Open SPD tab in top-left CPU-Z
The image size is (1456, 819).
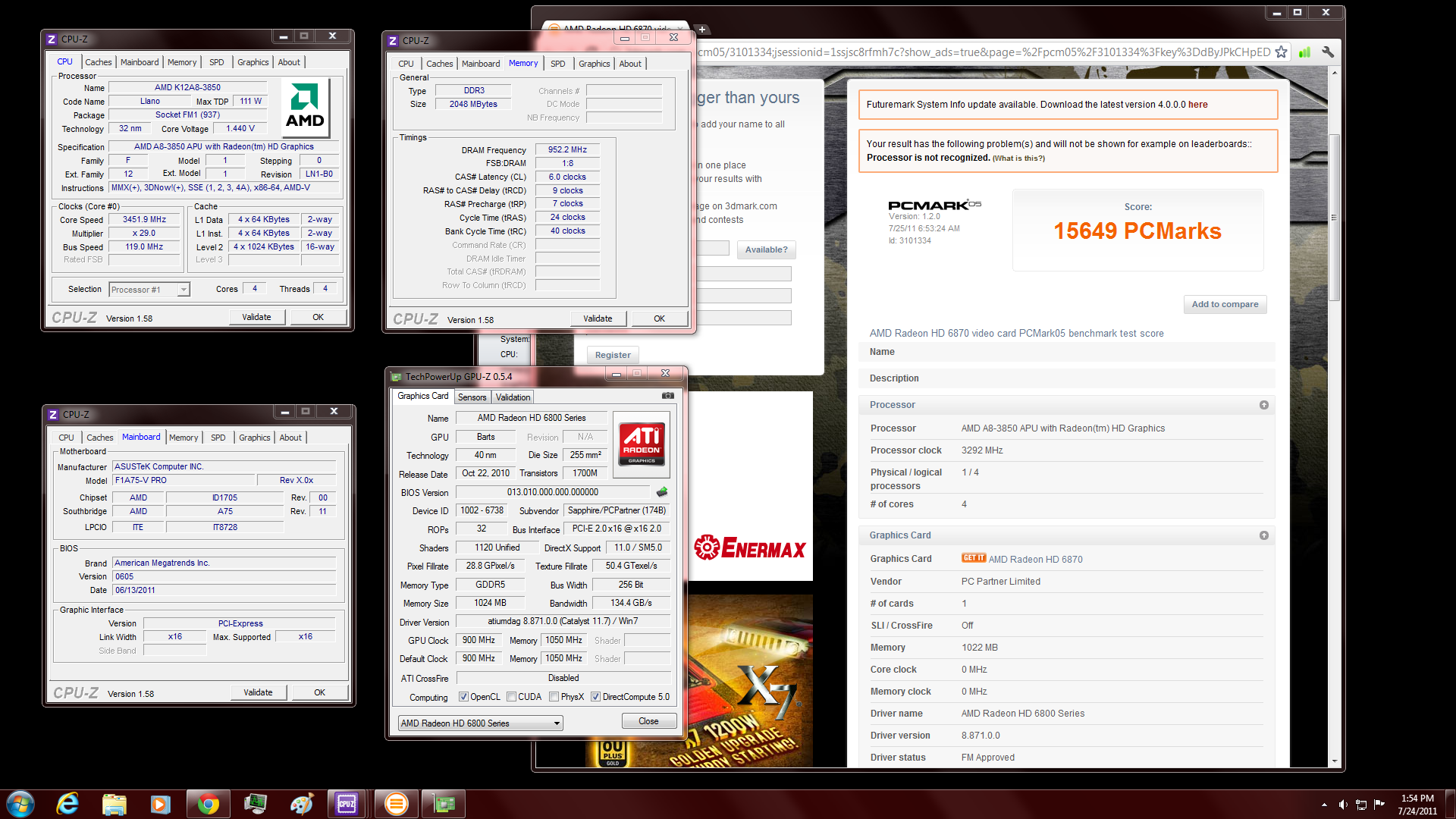217,62
